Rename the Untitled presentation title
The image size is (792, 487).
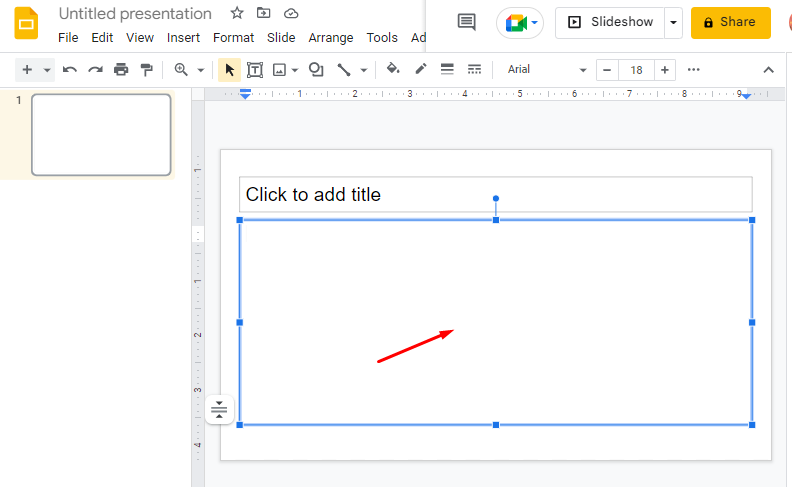point(135,14)
